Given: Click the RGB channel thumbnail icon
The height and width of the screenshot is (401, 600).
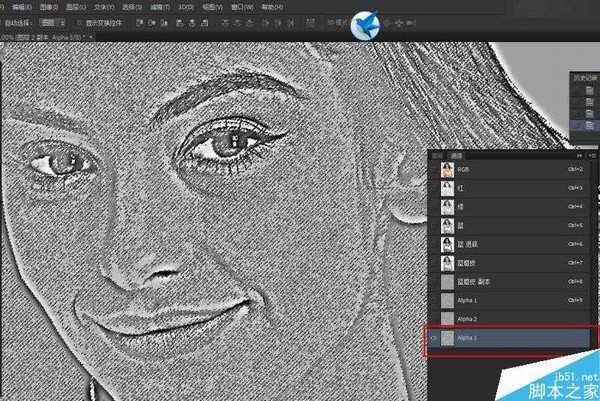Looking at the screenshot, I should pos(447,170).
